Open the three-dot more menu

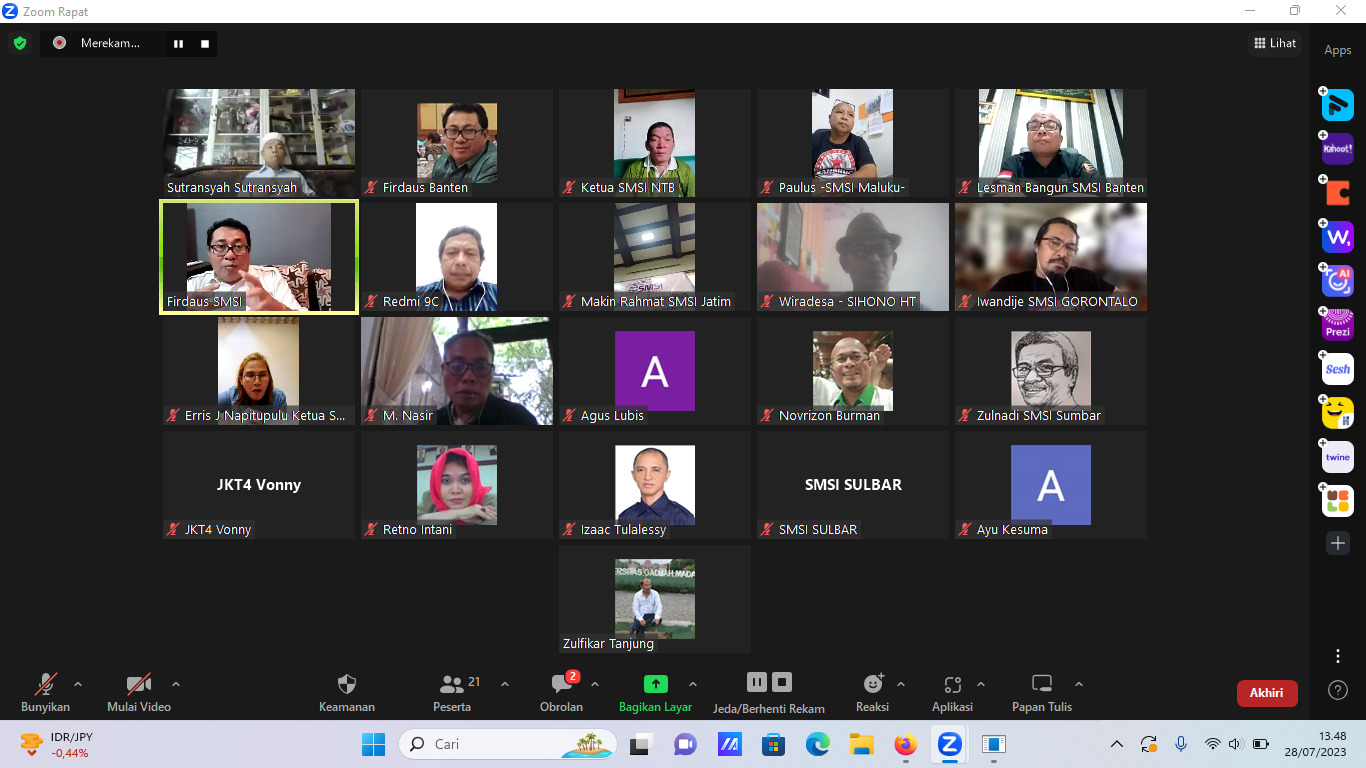tap(1337, 657)
